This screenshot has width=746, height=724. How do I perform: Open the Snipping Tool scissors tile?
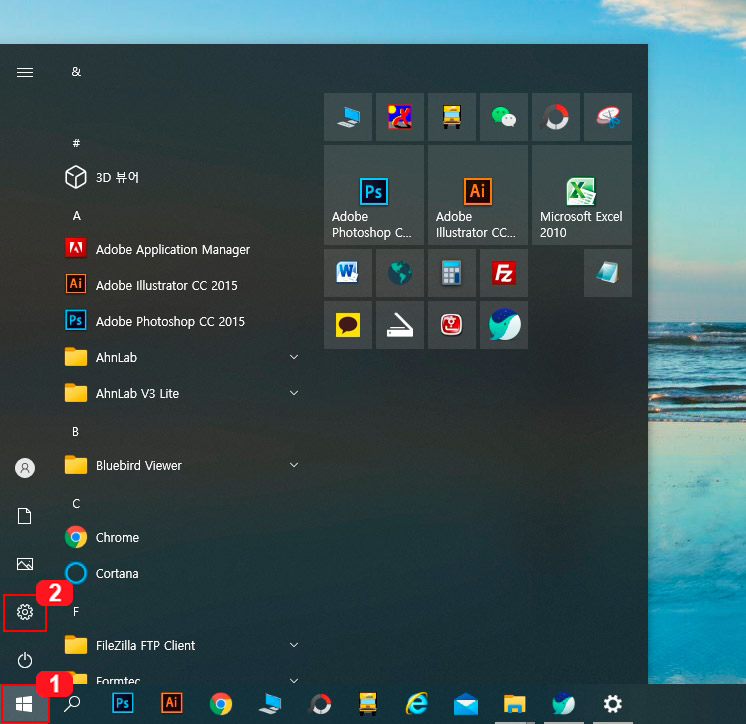pyautogui.click(x=608, y=117)
